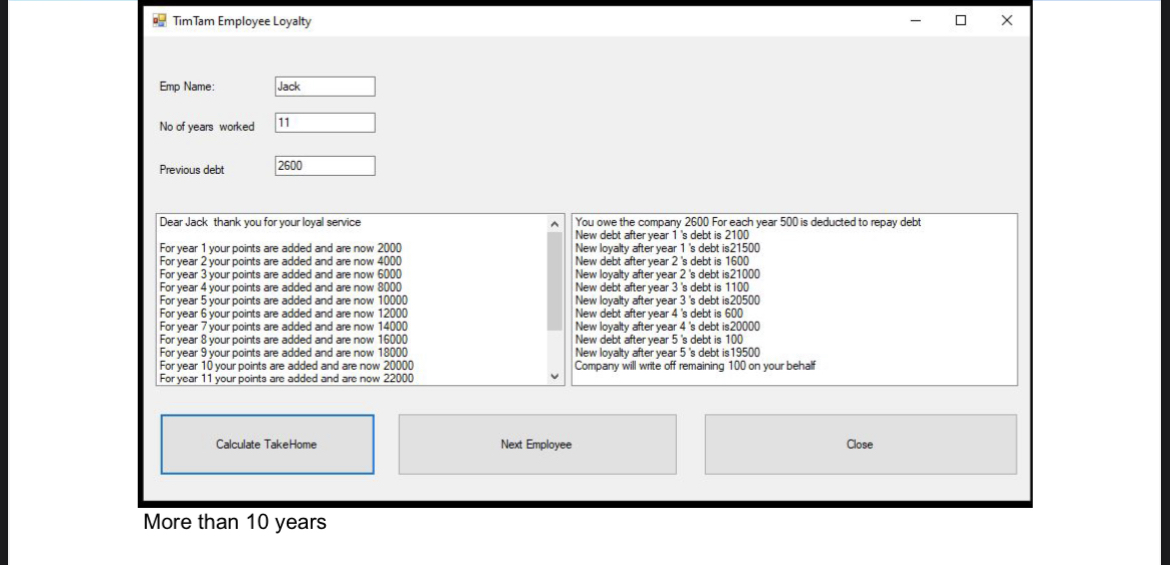1170x565 pixels.
Task: Click 'New debt after year 5 's debt is 100'
Action: (659, 340)
